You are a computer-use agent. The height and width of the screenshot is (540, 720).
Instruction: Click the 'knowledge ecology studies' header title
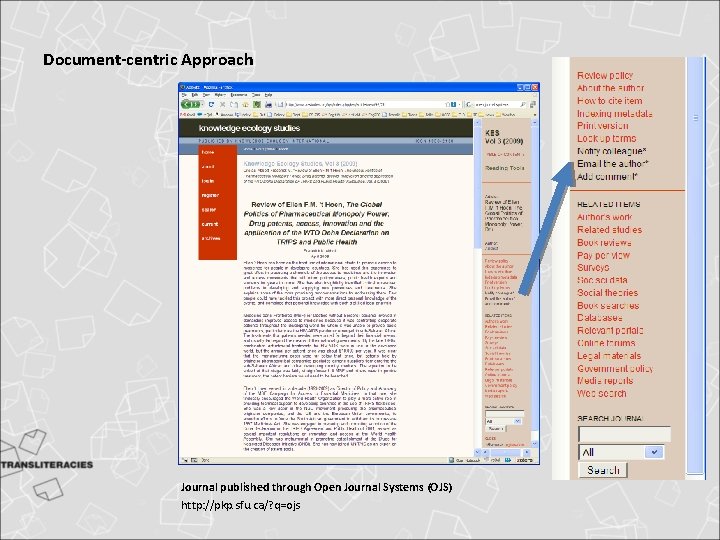pos(249,128)
